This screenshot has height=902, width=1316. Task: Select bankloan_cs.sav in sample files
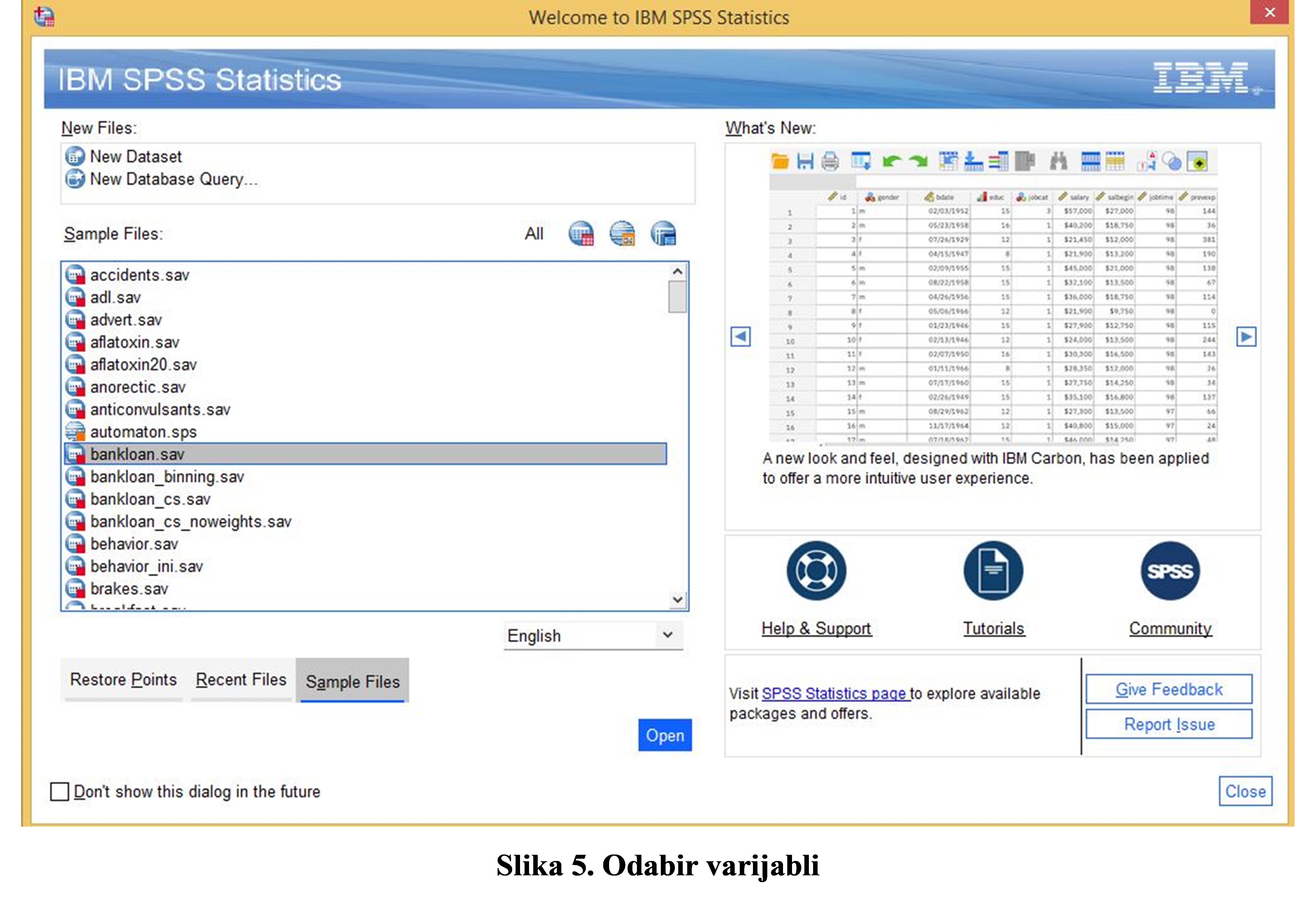coord(365,499)
